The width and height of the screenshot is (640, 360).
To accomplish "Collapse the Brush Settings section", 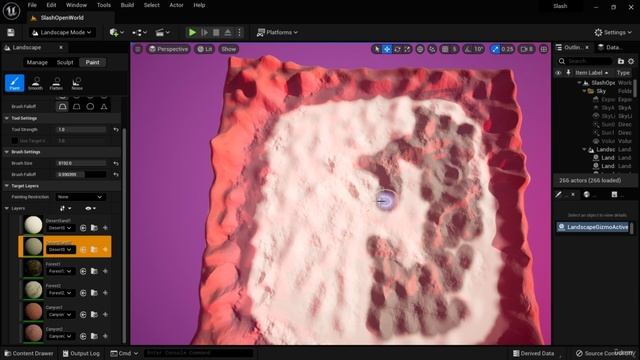I will coord(7,152).
